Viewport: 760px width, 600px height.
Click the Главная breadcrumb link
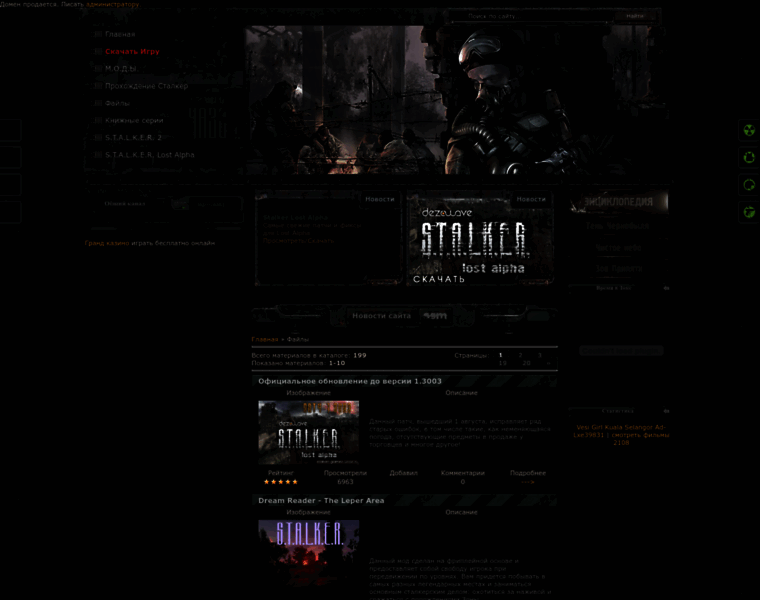point(265,340)
